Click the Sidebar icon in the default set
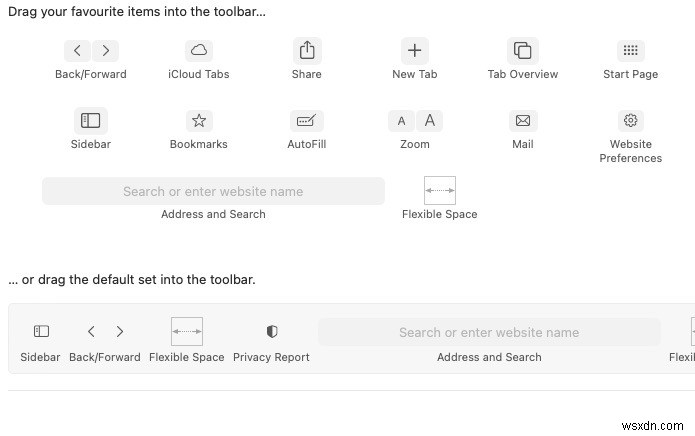Screen dimensions: 695x436 (41, 331)
